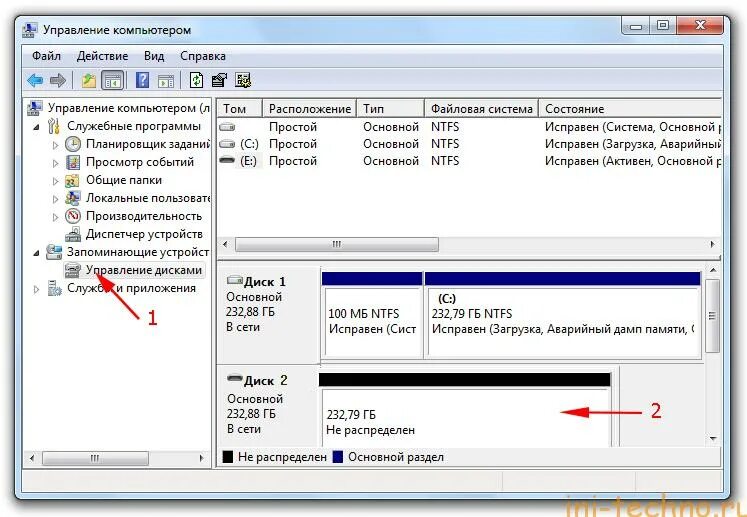Viewport: 747px width, 517px height.
Task: Click the volume list scroll left arrow
Action: 225,244
